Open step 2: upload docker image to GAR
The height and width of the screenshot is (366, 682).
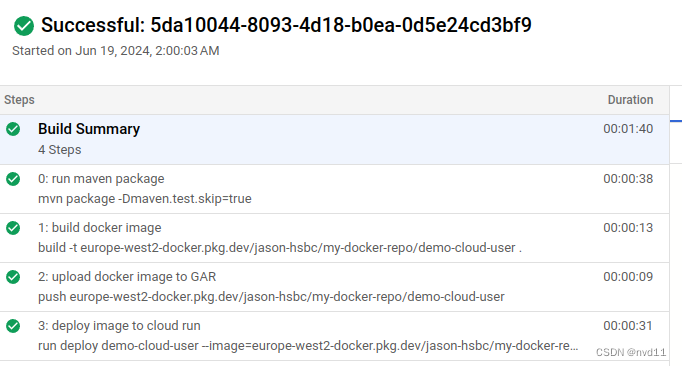[334, 287]
